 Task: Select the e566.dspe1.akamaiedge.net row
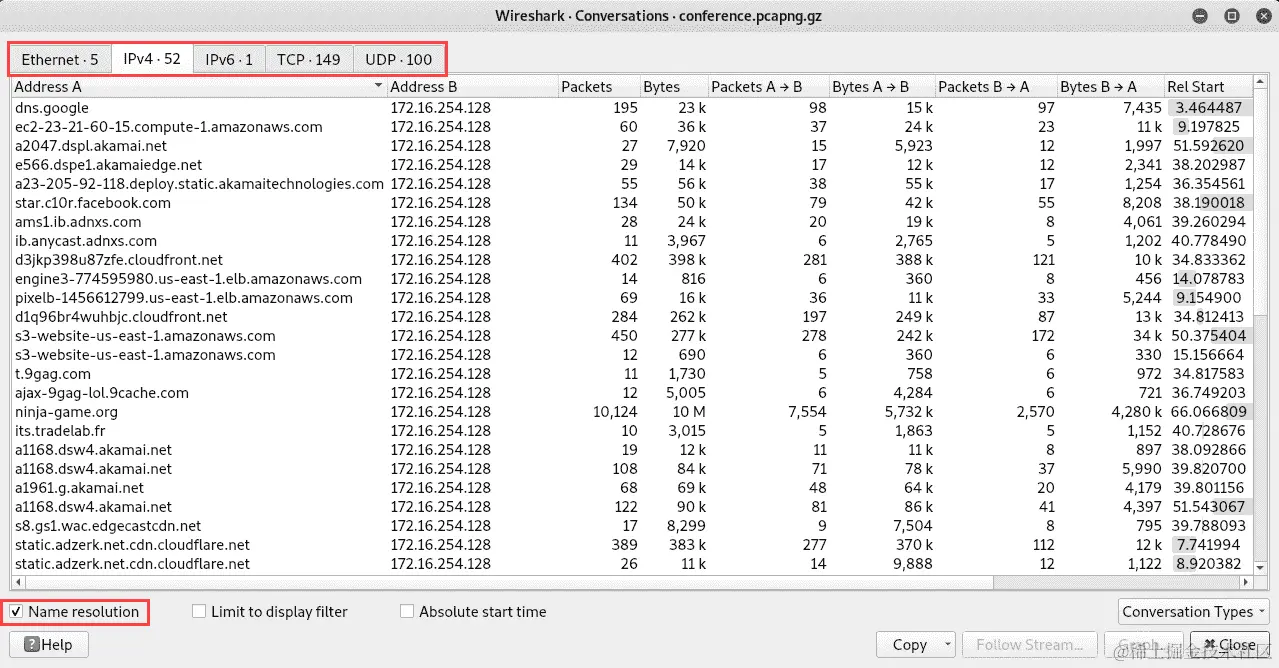click(x=632, y=165)
